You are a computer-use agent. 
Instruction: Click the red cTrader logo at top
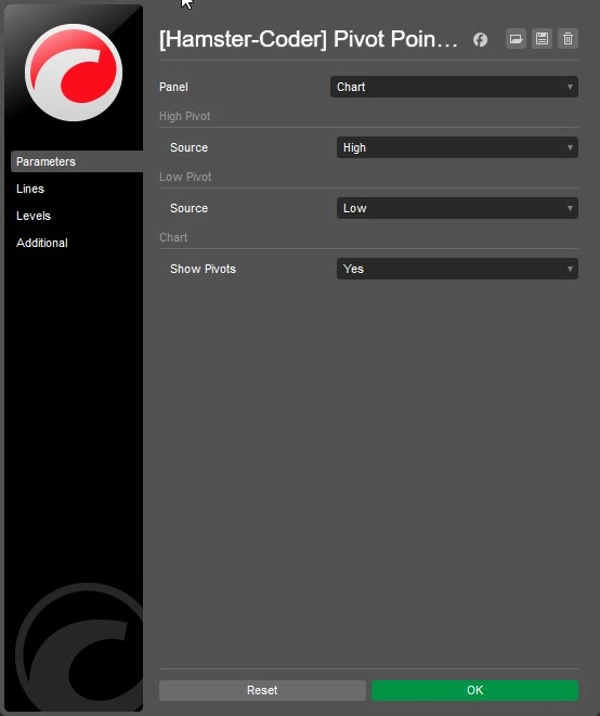click(x=73, y=72)
